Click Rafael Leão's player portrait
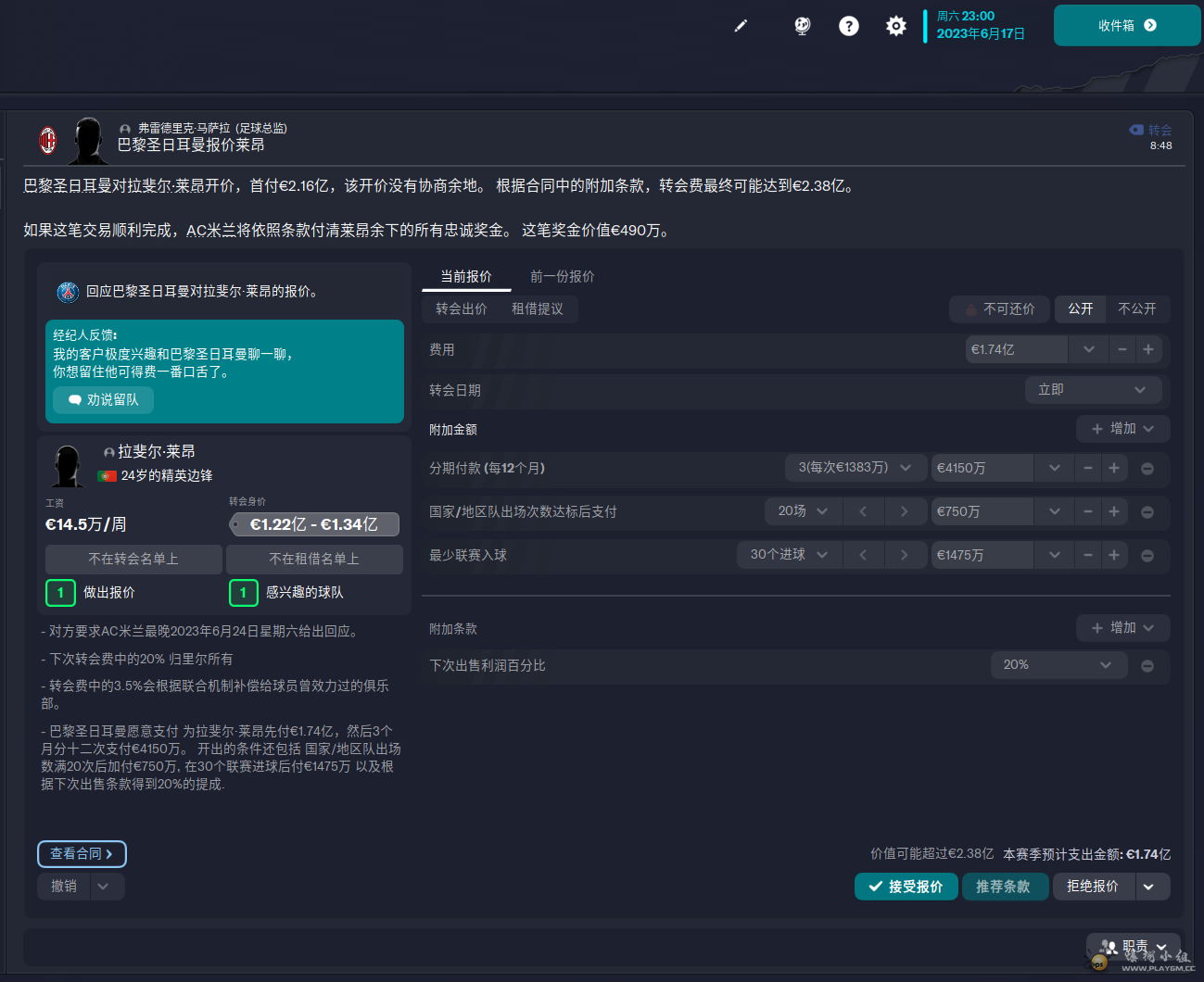Screen dimensions: 1204x982 click(68, 465)
